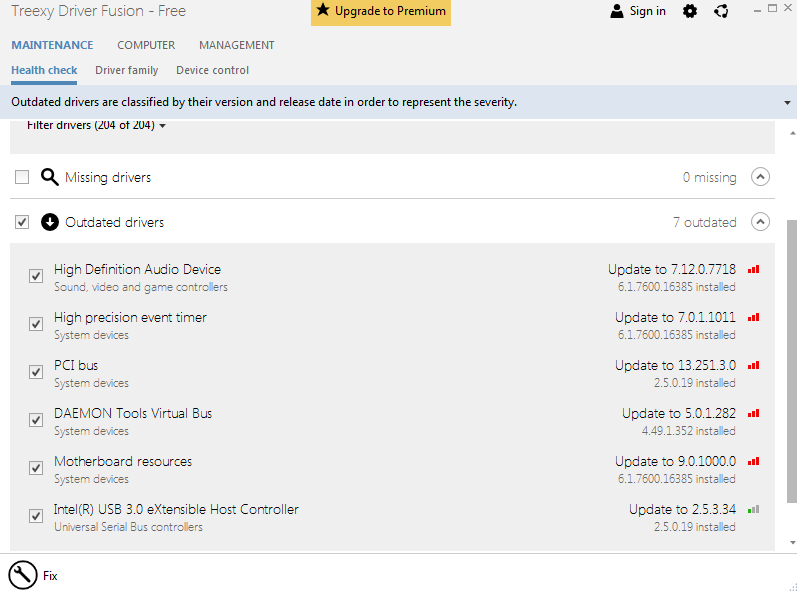Check the Missing drivers checkbox

tap(22, 177)
